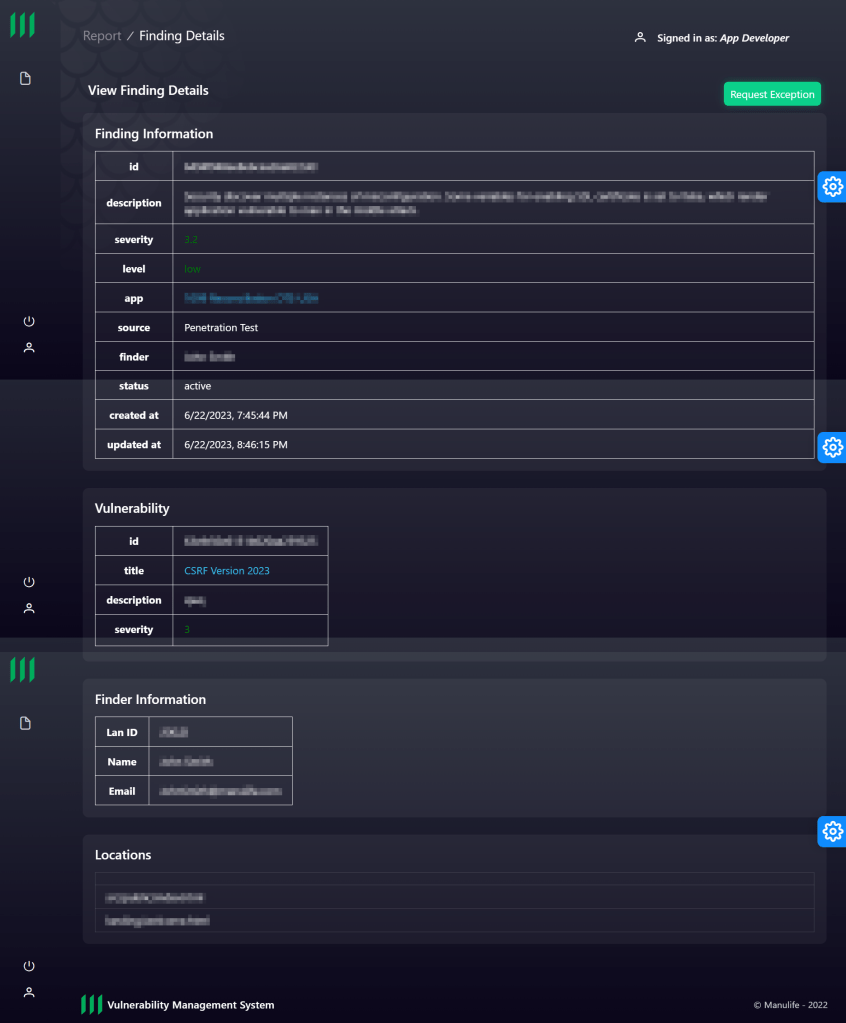Click the footer logo beside Vulnerability Management System
The height and width of the screenshot is (1023, 846).
pyautogui.click(x=91, y=1004)
